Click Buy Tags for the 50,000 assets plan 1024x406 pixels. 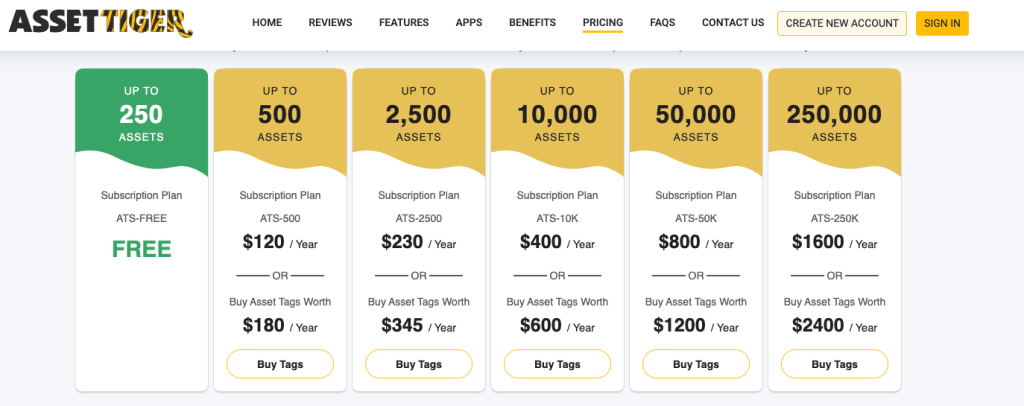tap(696, 364)
